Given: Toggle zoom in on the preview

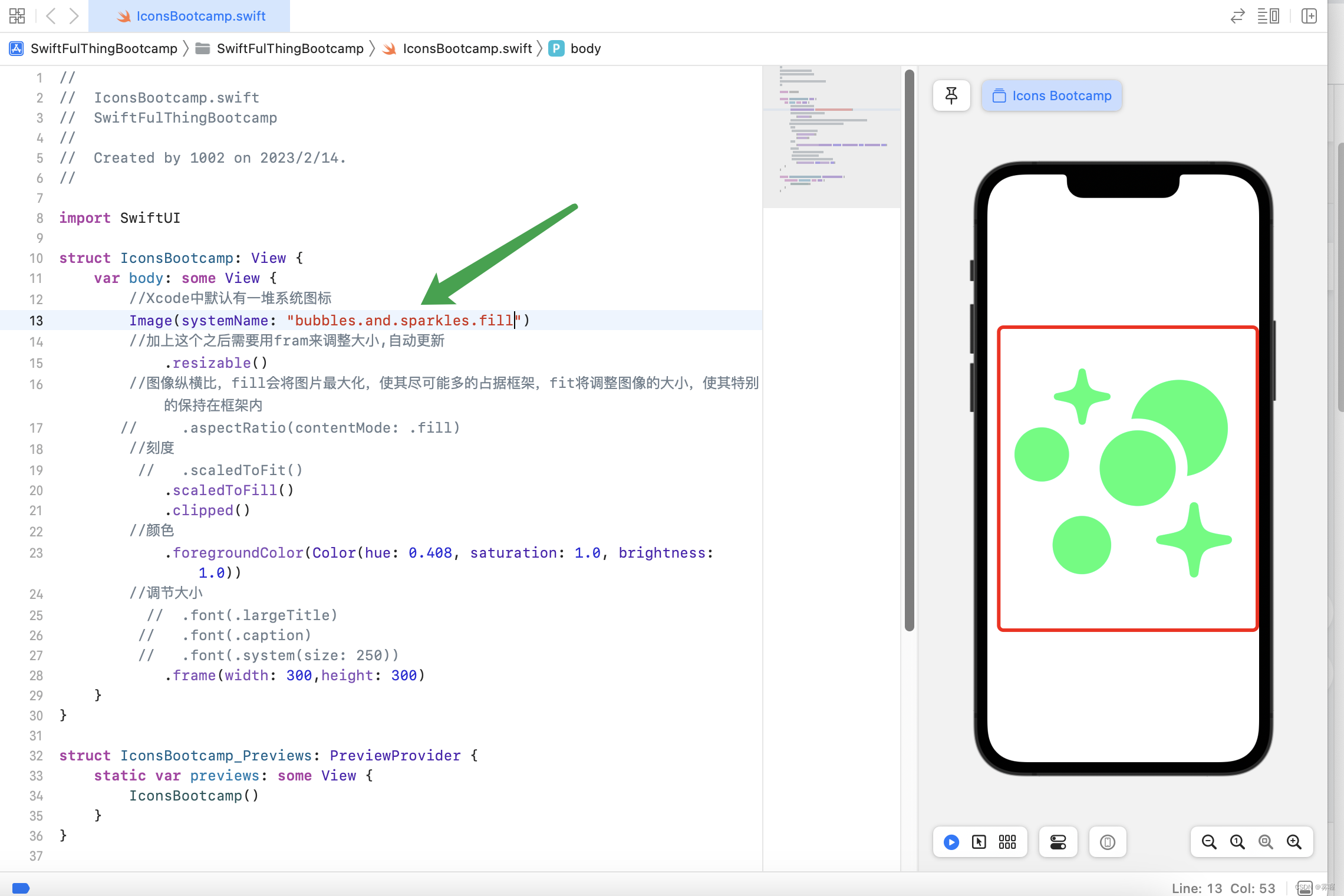Looking at the screenshot, I should (x=1294, y=842).
